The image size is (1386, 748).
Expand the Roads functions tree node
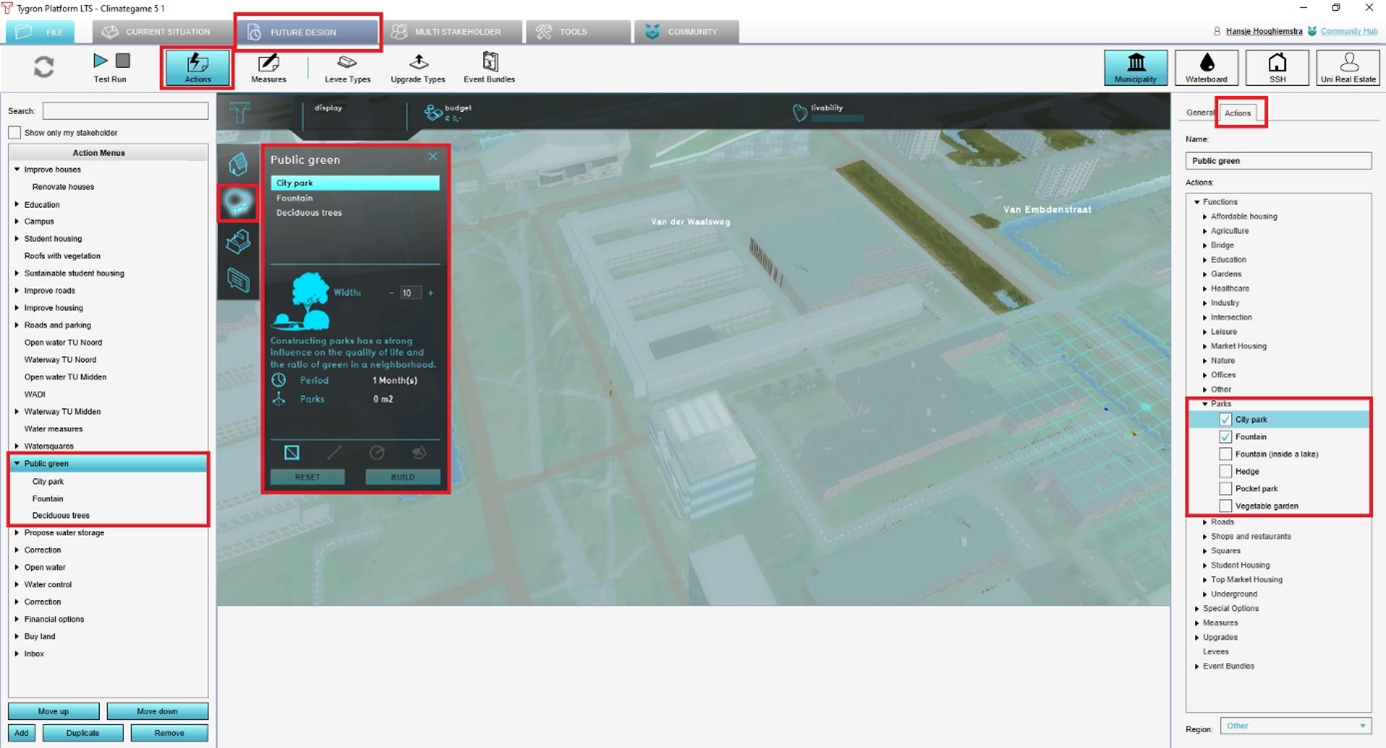tap(1205, 522)
